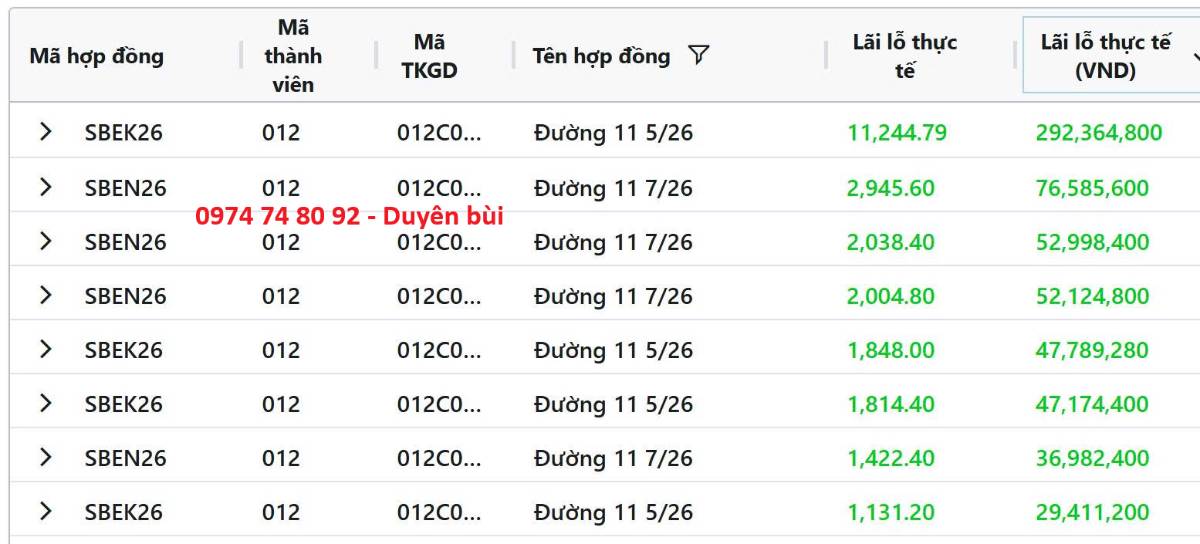Viewport: 1200px width, 544px height.
Task: Select the 29,411,200 VND cell
Action: click(x=1092, y=512)
